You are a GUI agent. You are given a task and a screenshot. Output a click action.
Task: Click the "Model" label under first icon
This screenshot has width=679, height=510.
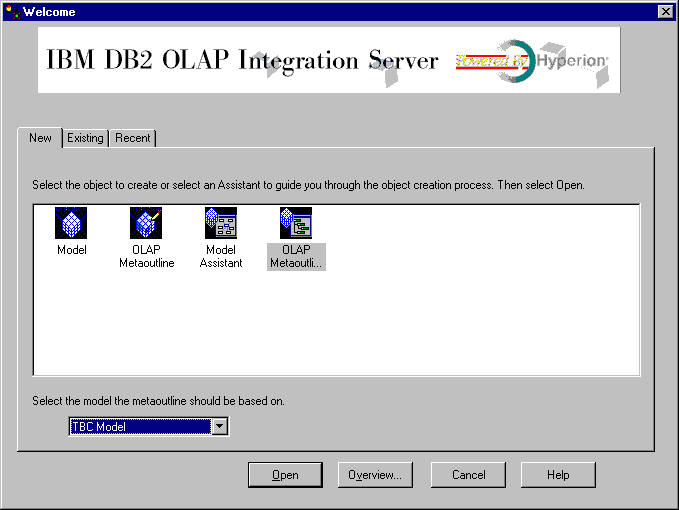[72, 250]
